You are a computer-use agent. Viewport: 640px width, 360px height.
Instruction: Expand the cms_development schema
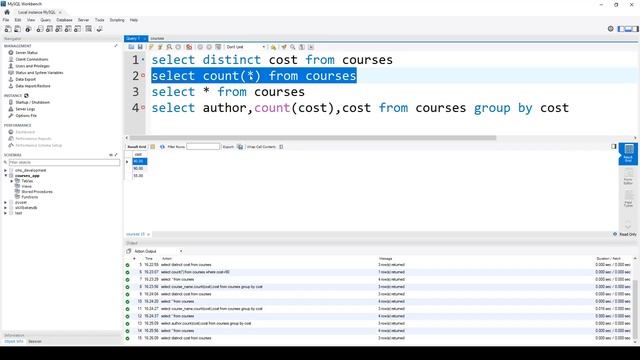tap(6, 170)
